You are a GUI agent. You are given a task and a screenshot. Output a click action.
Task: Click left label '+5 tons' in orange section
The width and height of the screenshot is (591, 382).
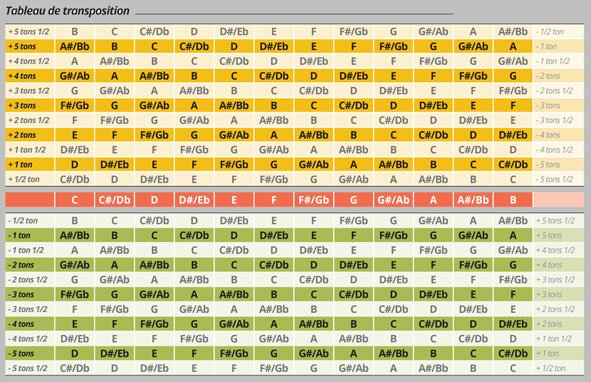(x=23, y=46)
